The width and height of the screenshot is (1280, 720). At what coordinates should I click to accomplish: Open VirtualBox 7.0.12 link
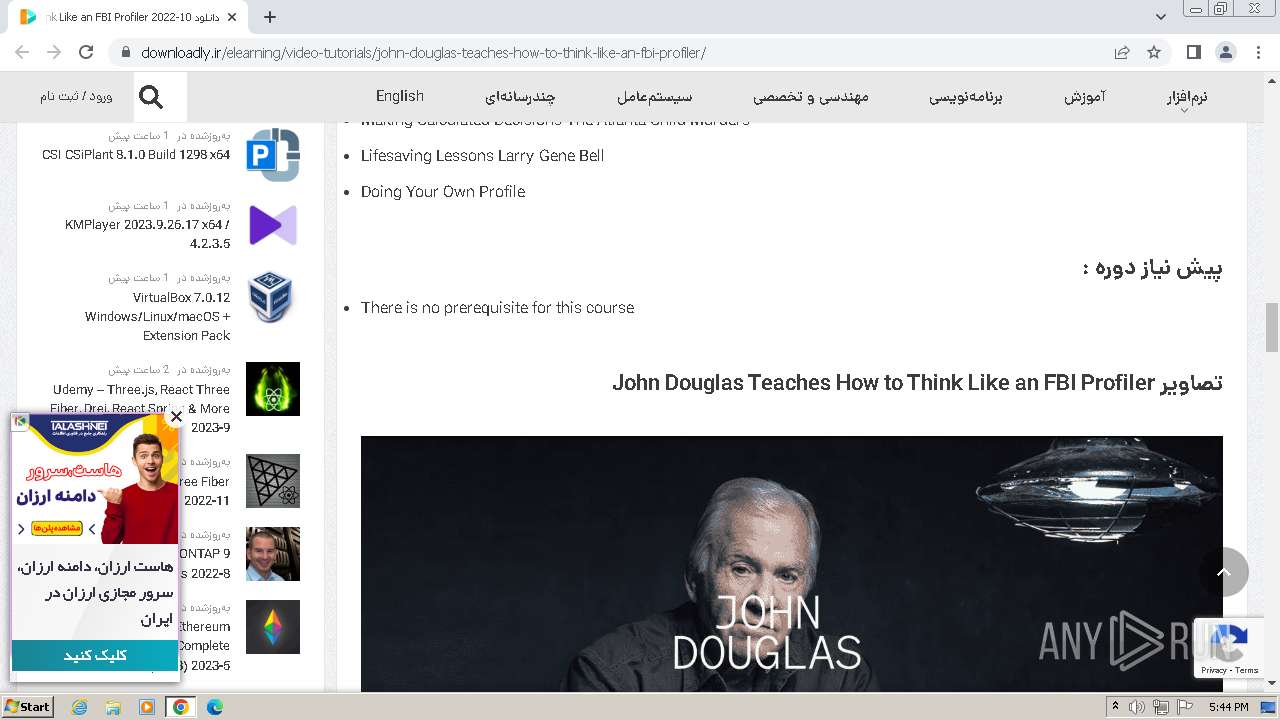158,316
